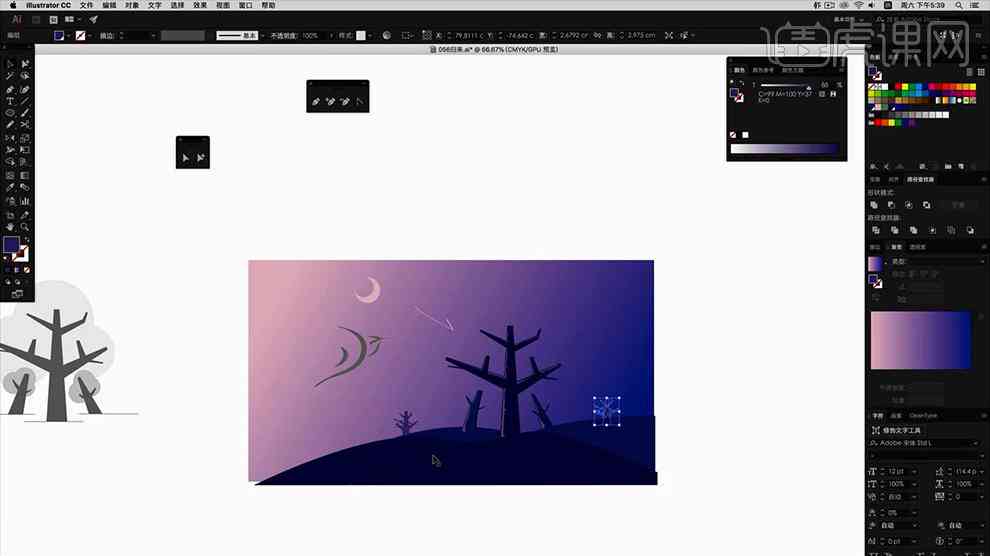This screenshot has width=990, height=556.
Task: Select the Type tool
Action: tap(10, 101)
